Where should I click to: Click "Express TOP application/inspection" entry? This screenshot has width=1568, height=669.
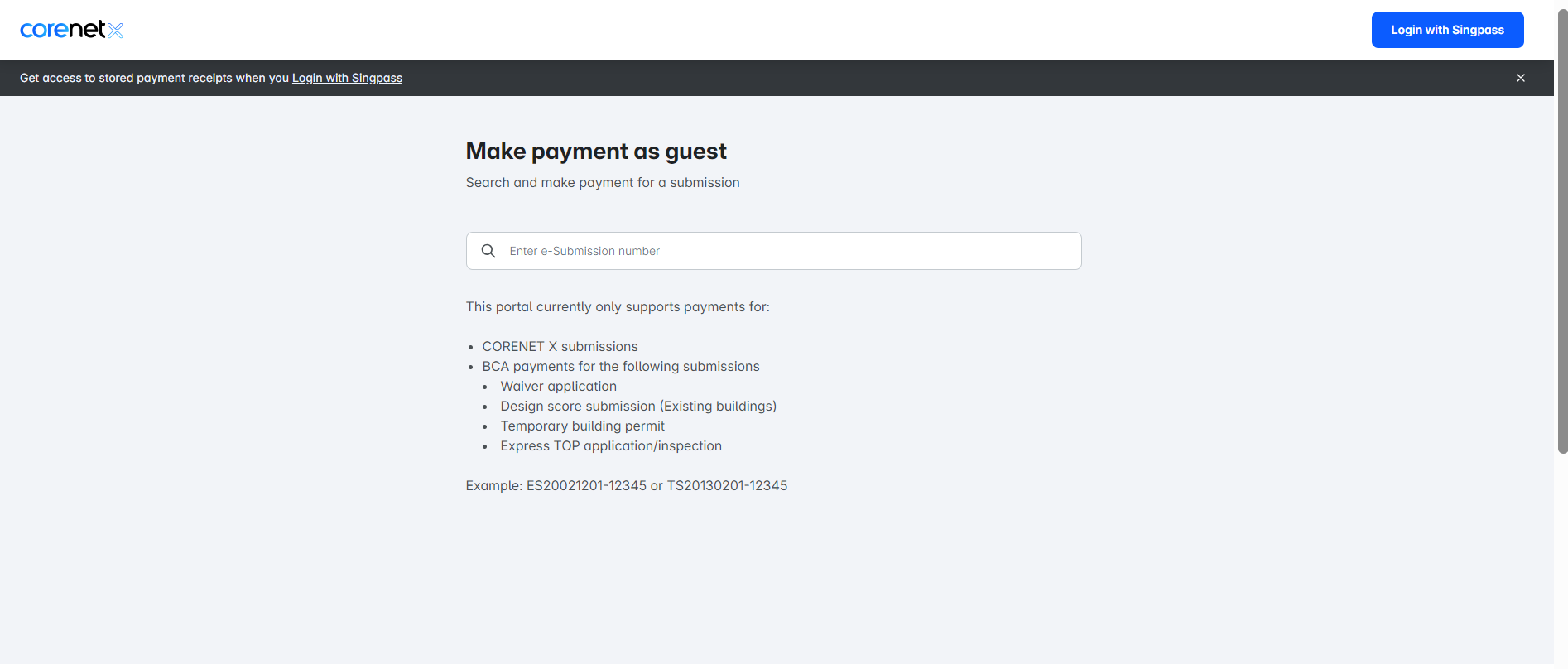click(x=610, y=446)
